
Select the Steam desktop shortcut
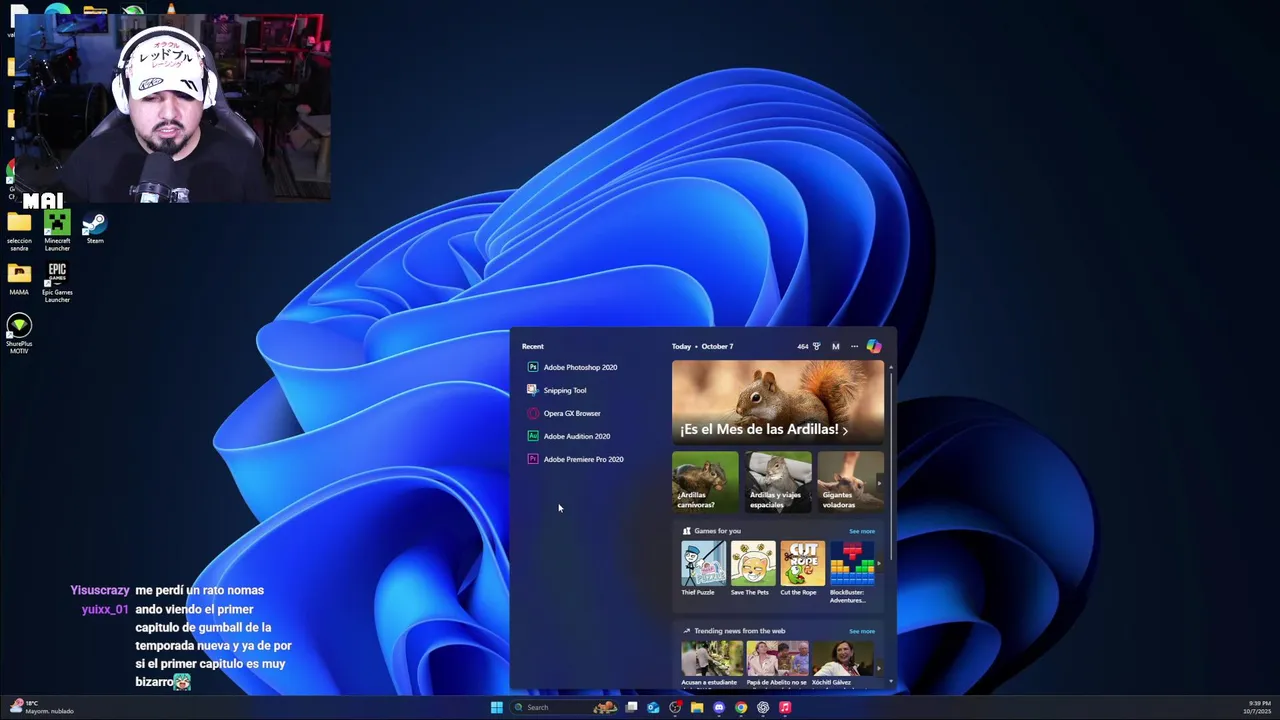click(95, 228)
